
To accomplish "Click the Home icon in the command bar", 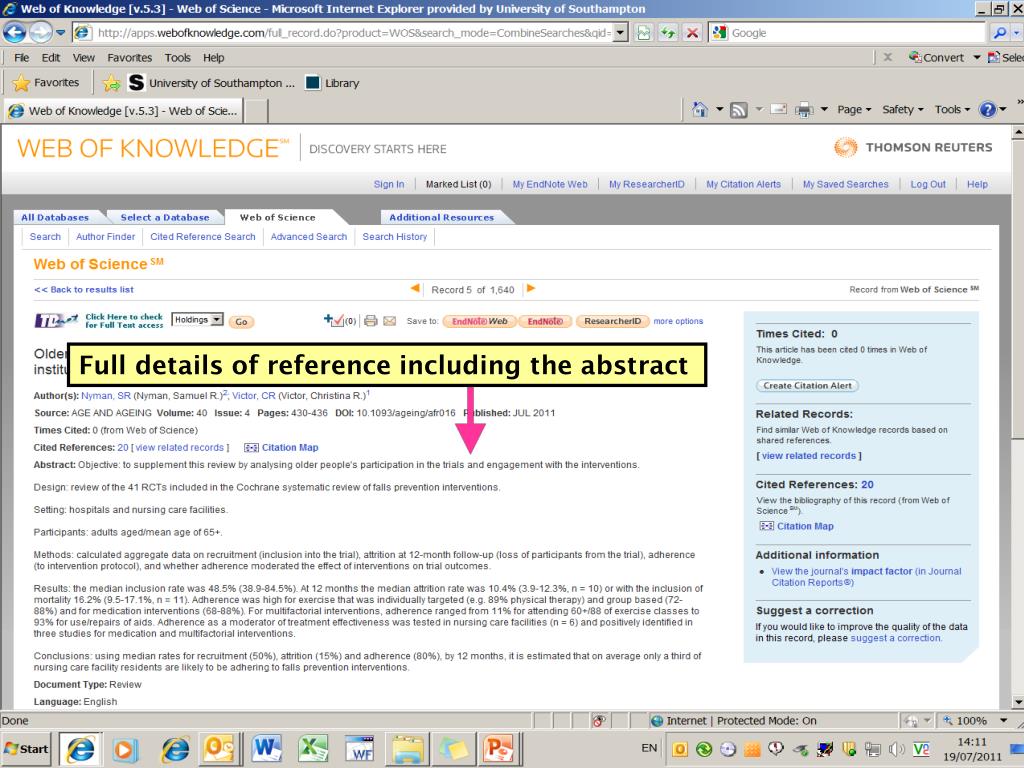I will coord(700,110).
